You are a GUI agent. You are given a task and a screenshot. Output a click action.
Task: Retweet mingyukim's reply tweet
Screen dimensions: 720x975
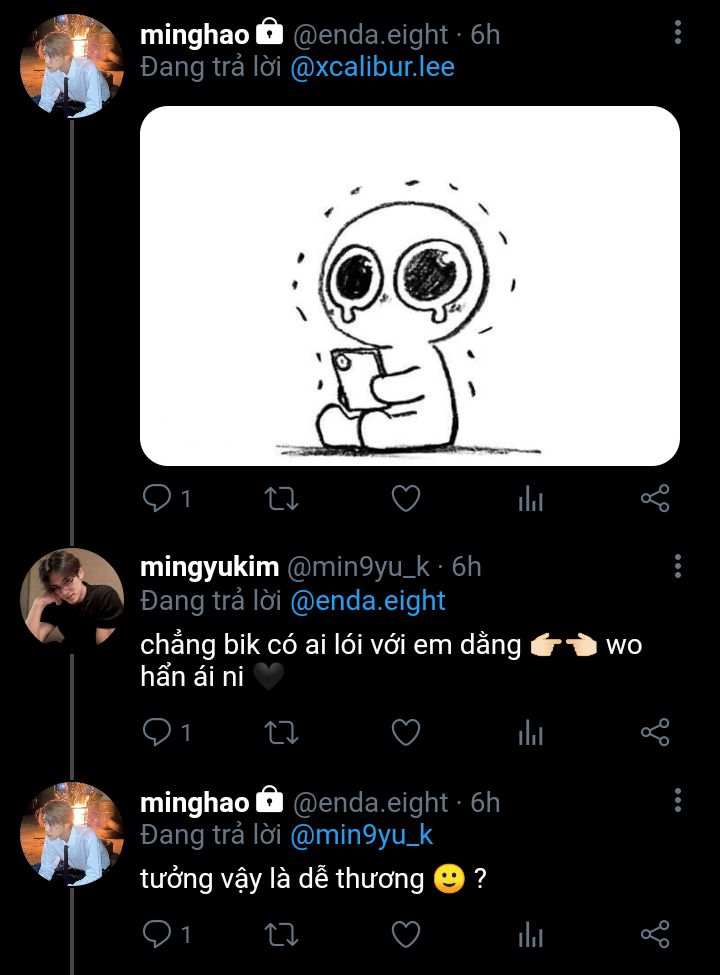(281, 732)
